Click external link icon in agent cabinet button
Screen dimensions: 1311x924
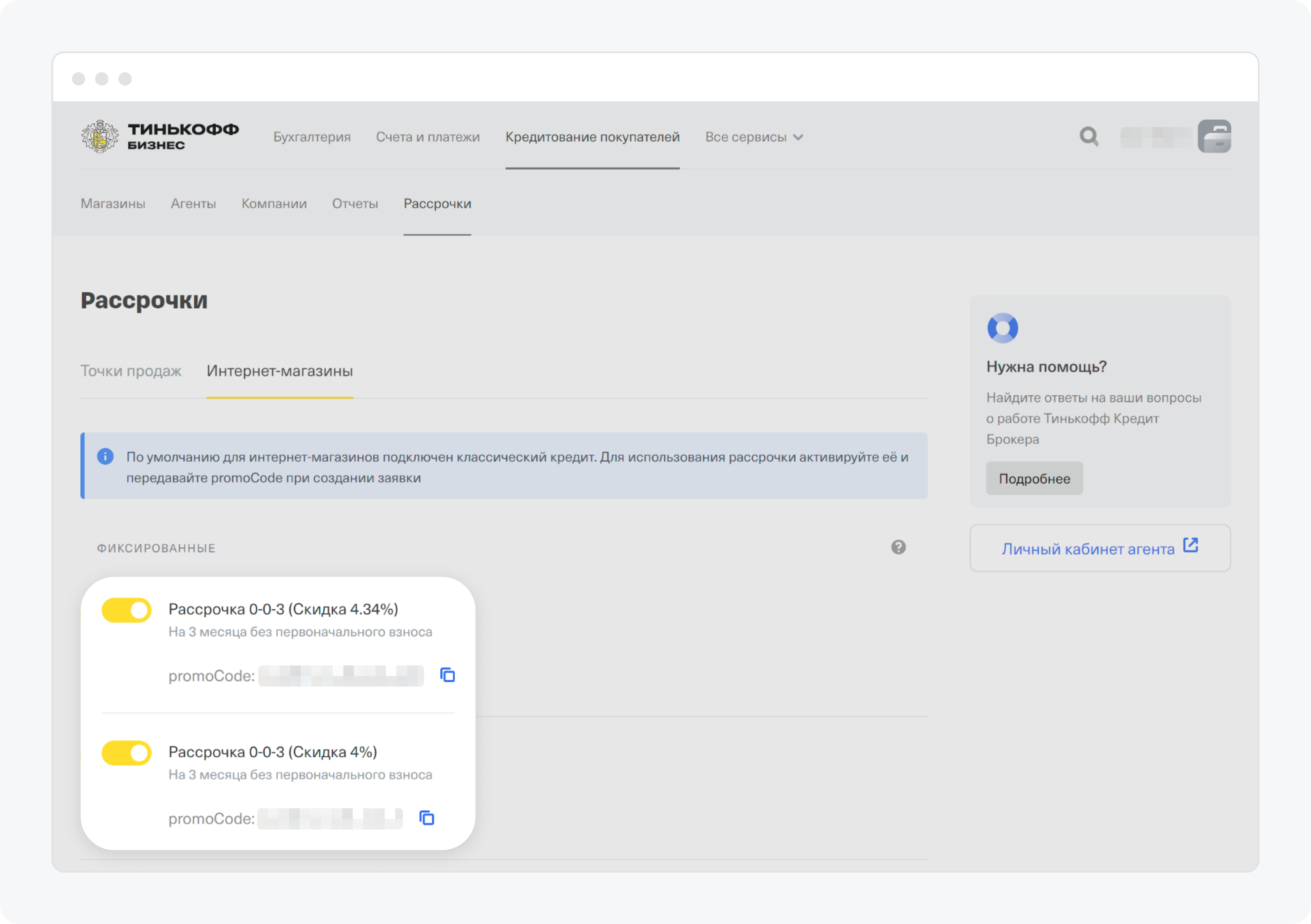pos(1190,546)
